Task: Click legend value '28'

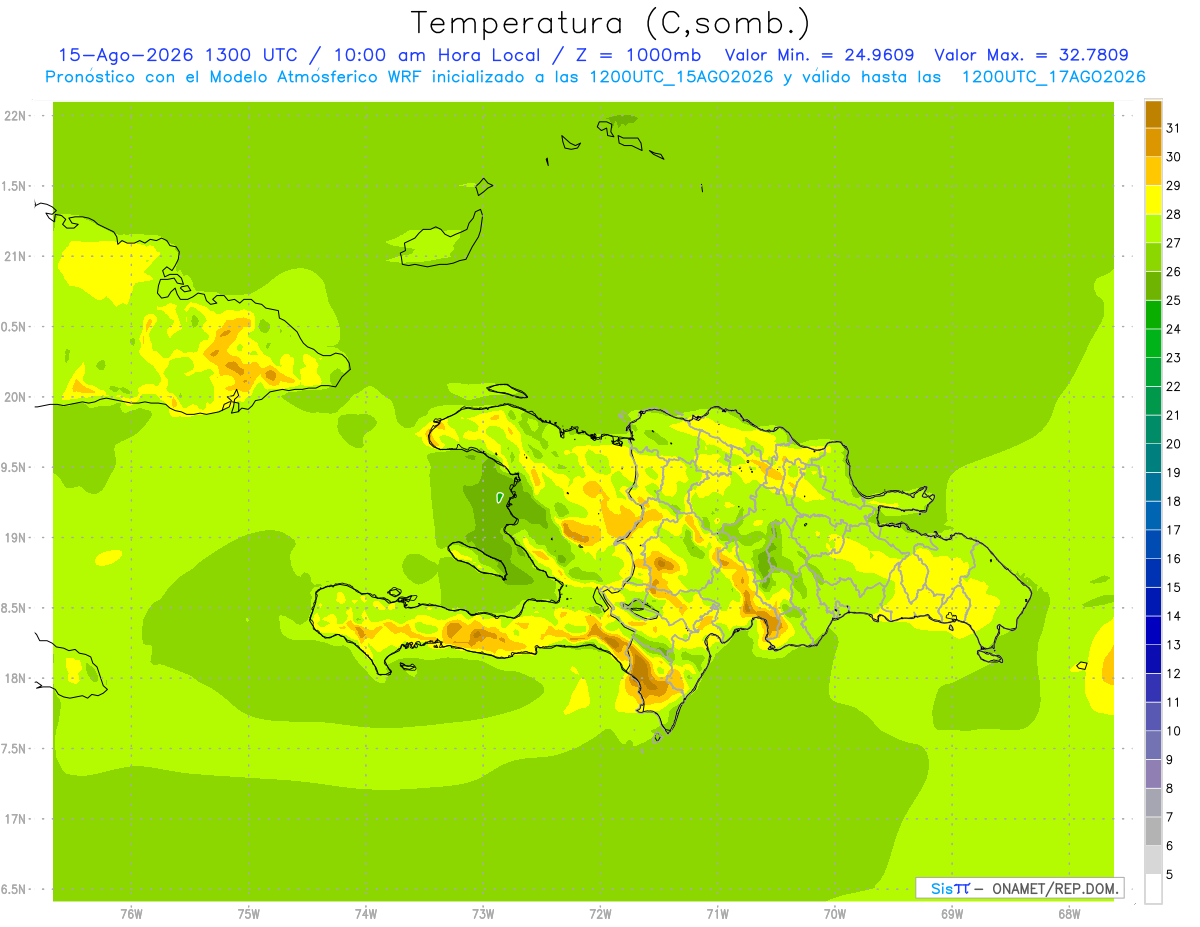Action: [x=1174, y=214]
